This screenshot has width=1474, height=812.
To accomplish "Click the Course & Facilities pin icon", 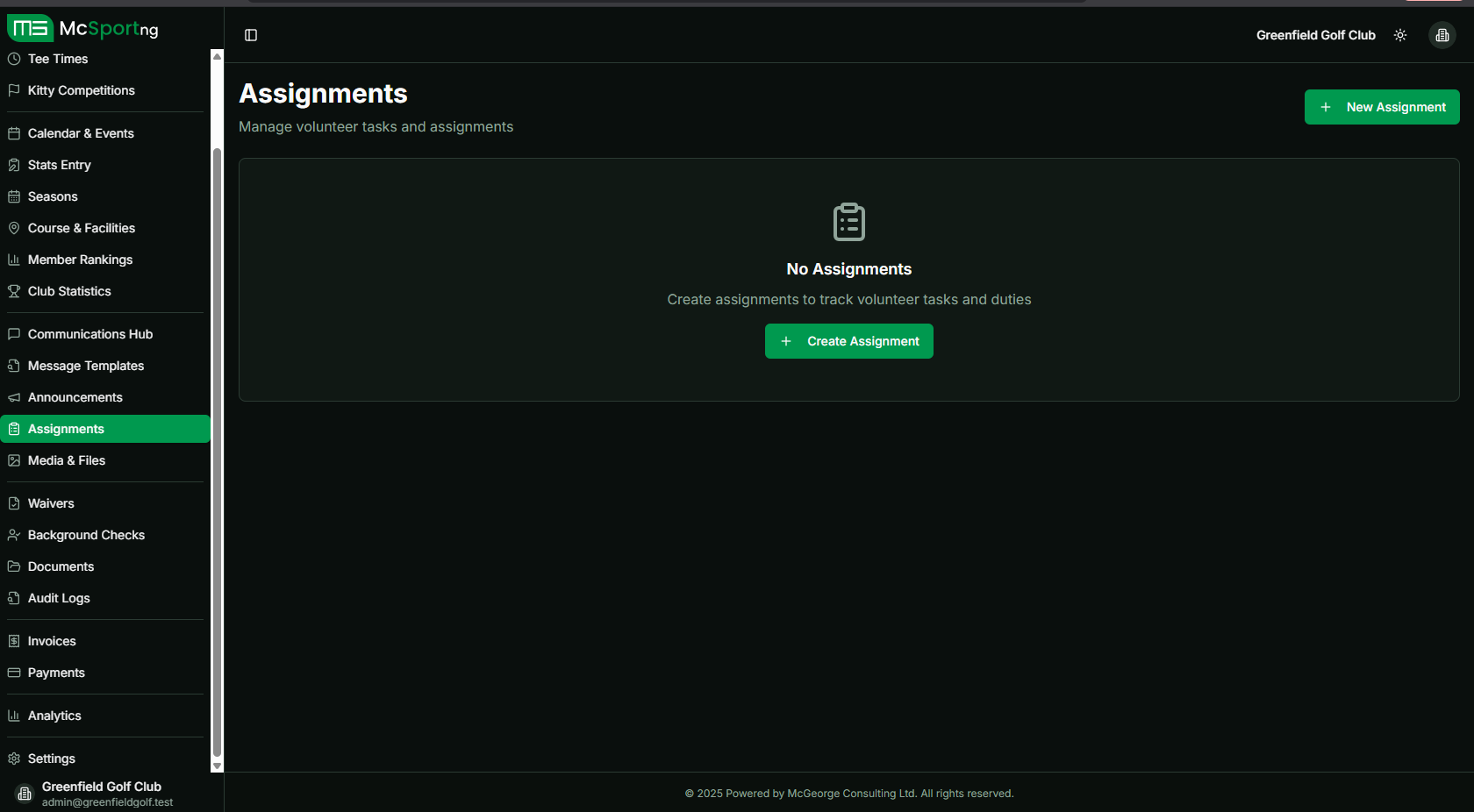I will pos(14,228).
